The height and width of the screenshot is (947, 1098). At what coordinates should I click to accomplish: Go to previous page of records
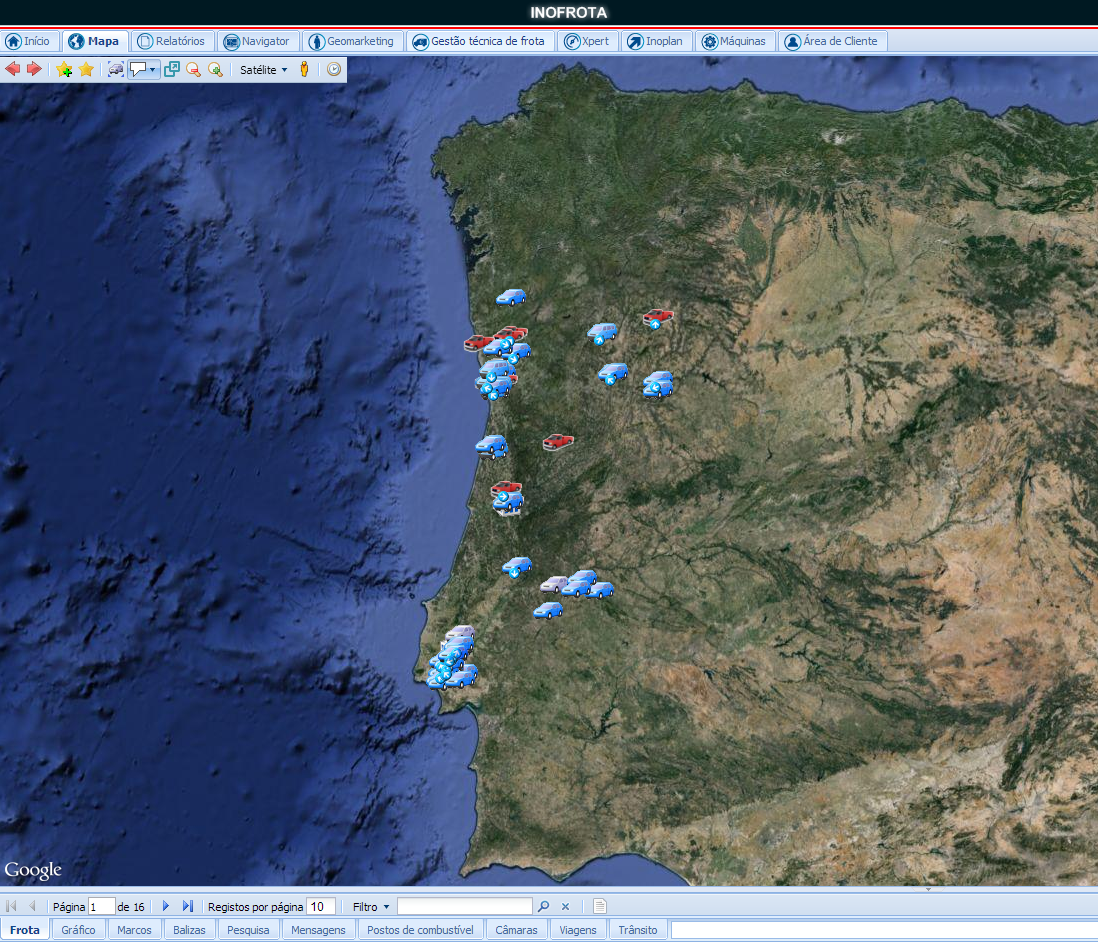[x=32, y=906]
